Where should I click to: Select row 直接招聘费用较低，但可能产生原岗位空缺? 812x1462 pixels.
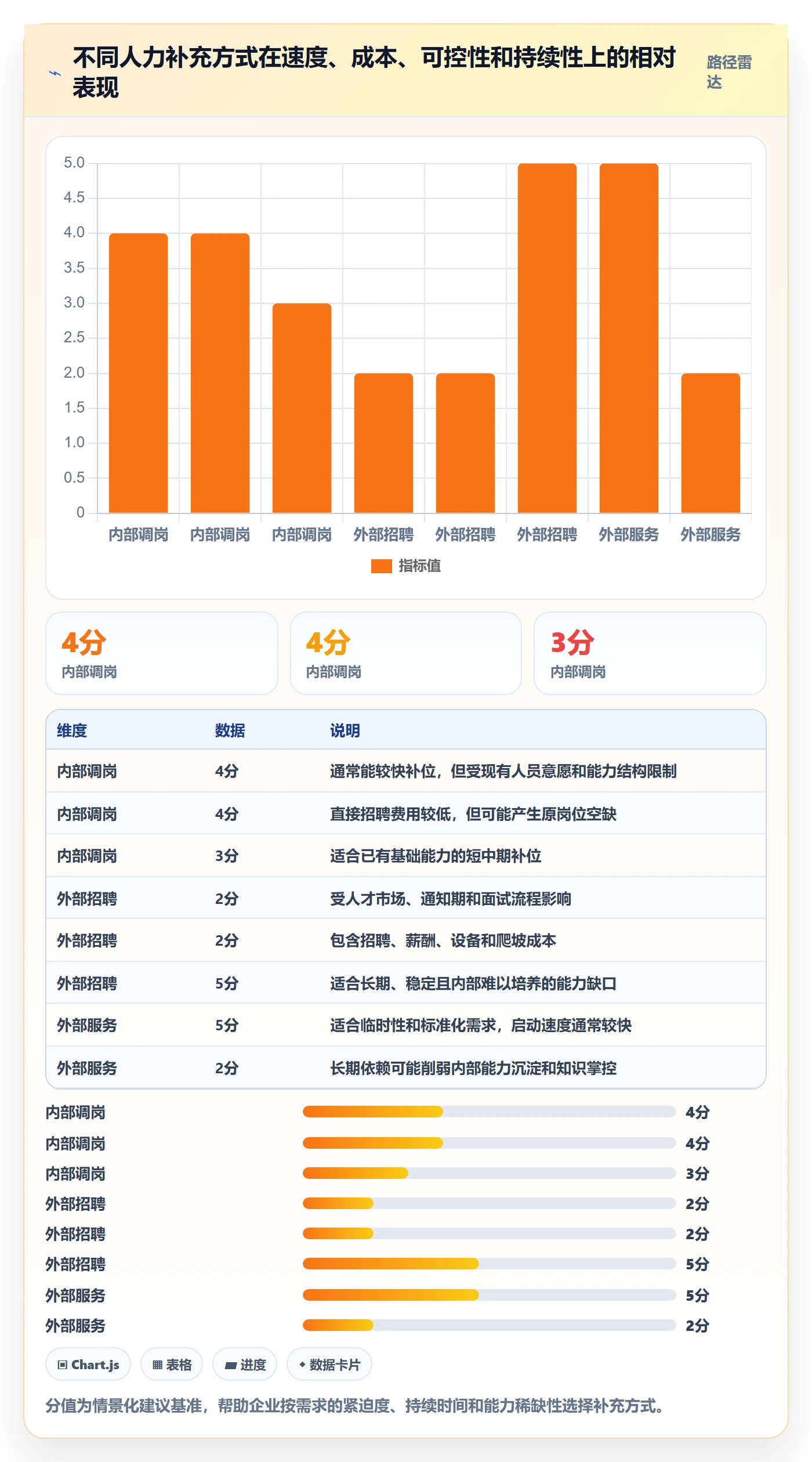(406, 813)
